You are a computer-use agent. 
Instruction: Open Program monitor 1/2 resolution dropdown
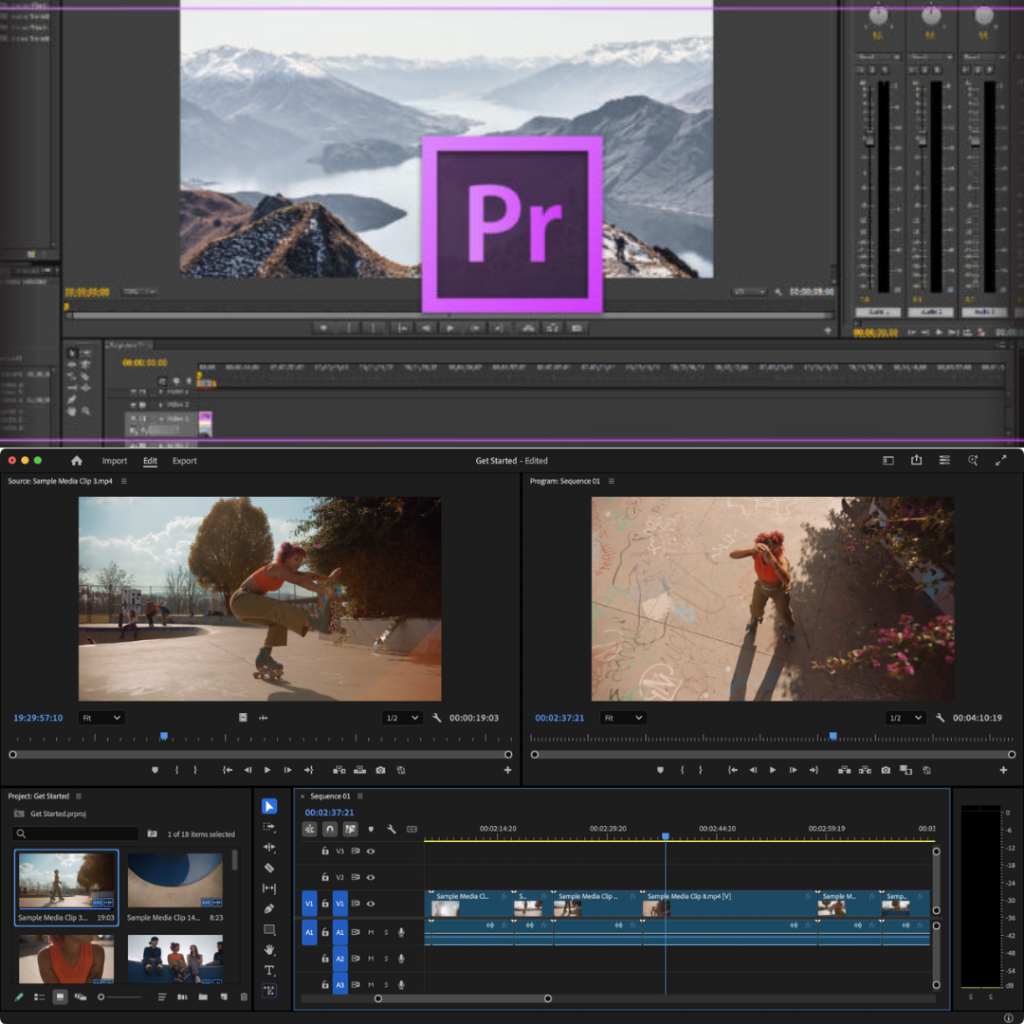905,718
